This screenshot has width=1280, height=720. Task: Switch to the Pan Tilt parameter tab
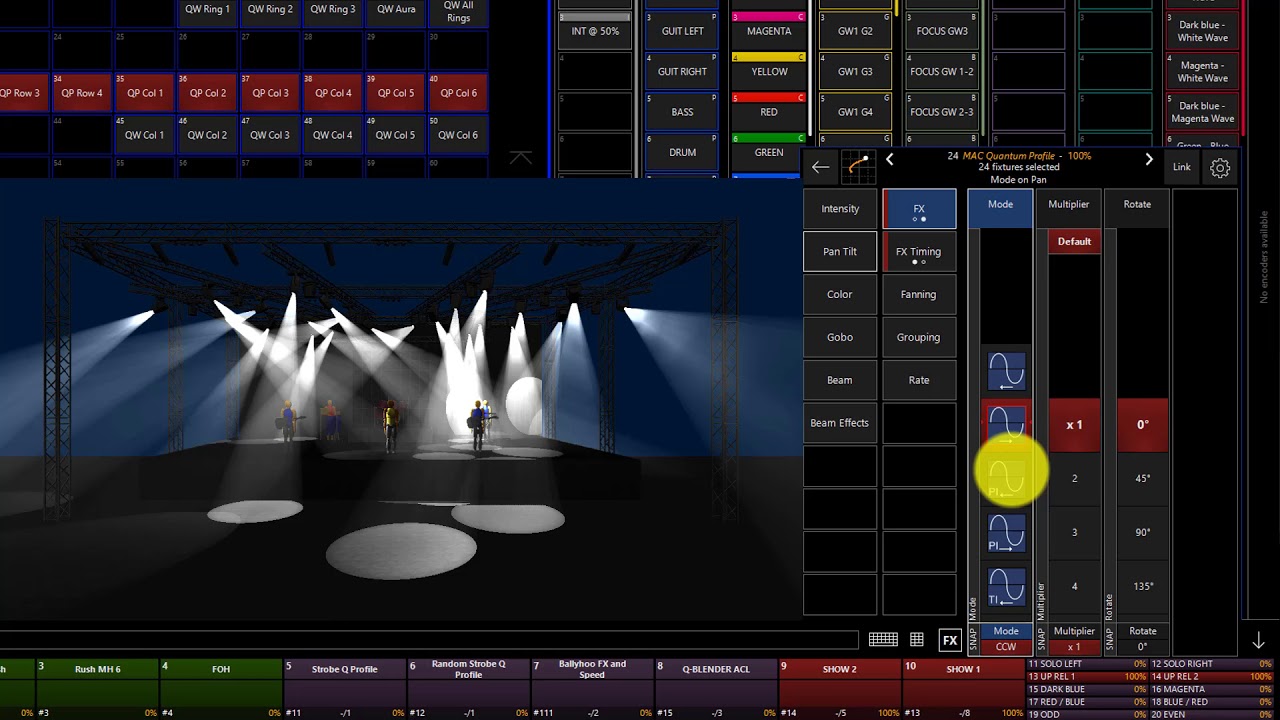coord(840,252)
